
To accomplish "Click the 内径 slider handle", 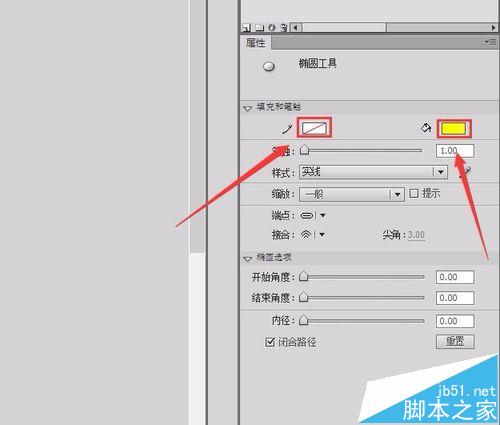I will click(x=303, y=321).
